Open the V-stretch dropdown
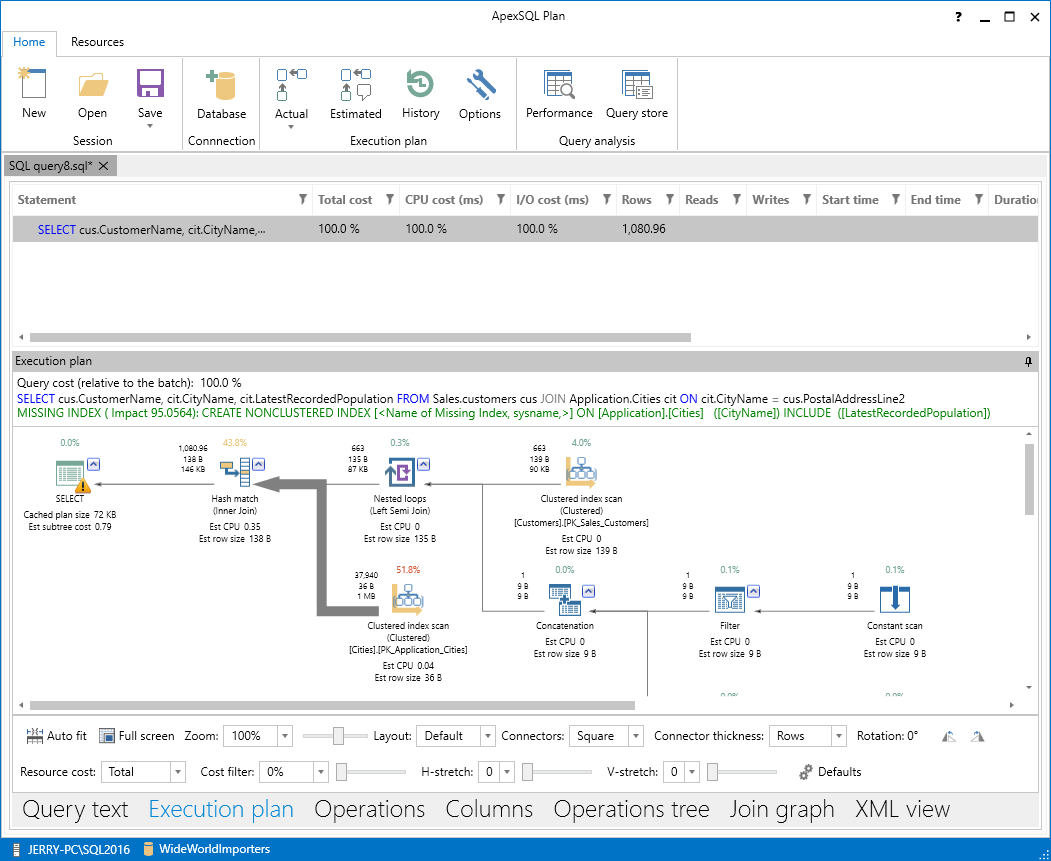 click(692, 772)
